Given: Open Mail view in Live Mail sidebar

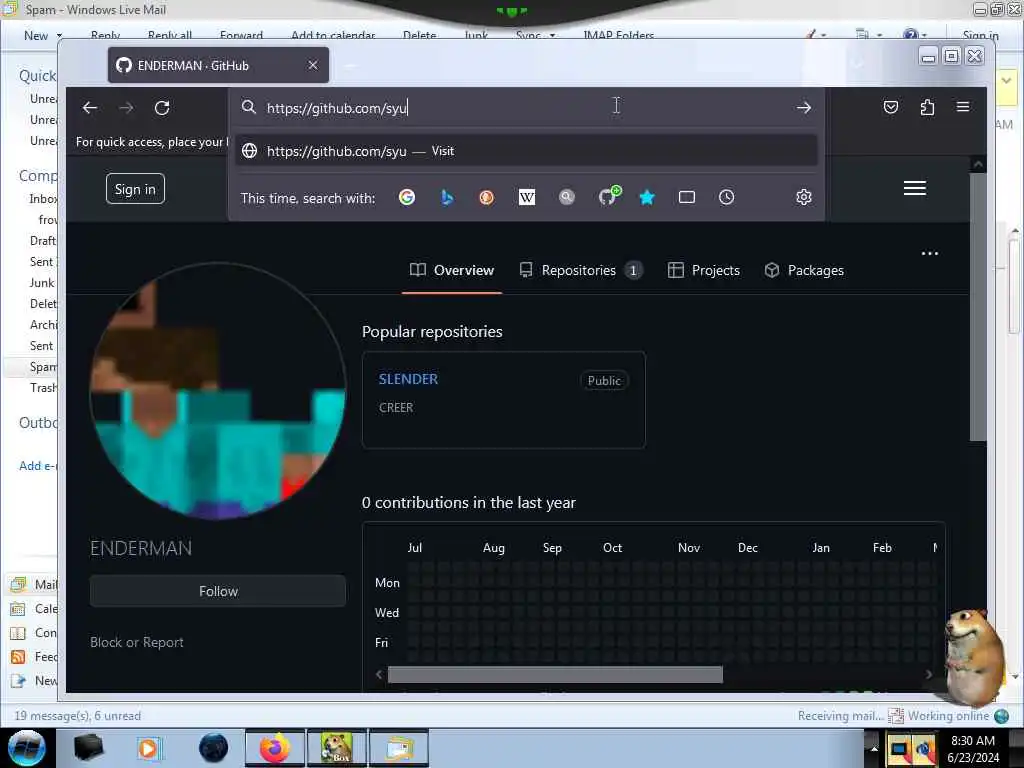Looking at the screenshot, I should [x=34, y=584].
